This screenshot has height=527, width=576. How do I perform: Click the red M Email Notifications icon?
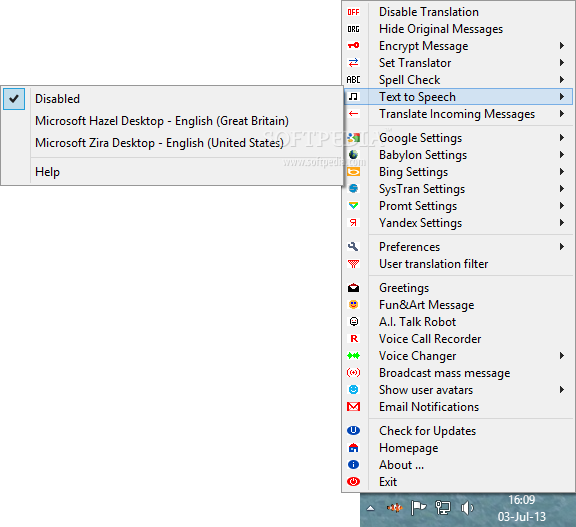(353, 407)
